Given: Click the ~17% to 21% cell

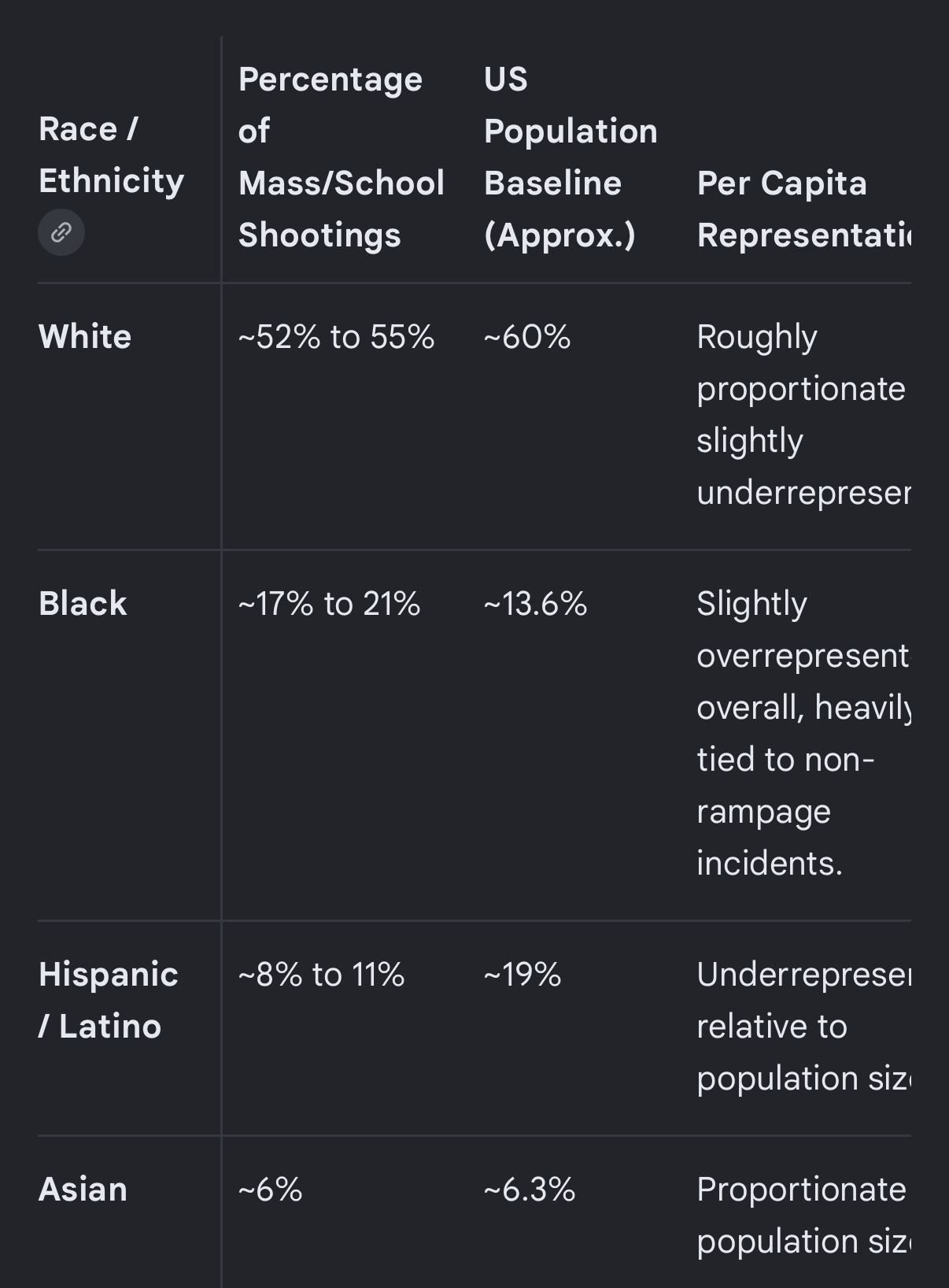Looking at the screenshot, I should coord(329,604).
